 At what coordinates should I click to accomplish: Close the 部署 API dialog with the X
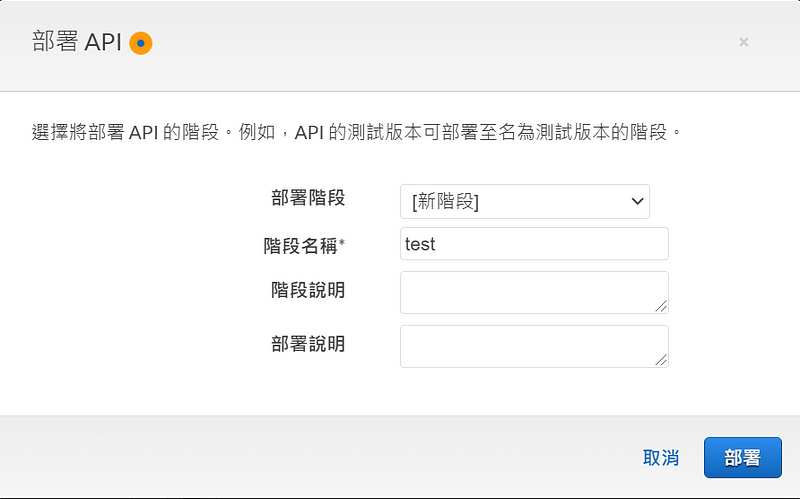click(x=743, y=42)
